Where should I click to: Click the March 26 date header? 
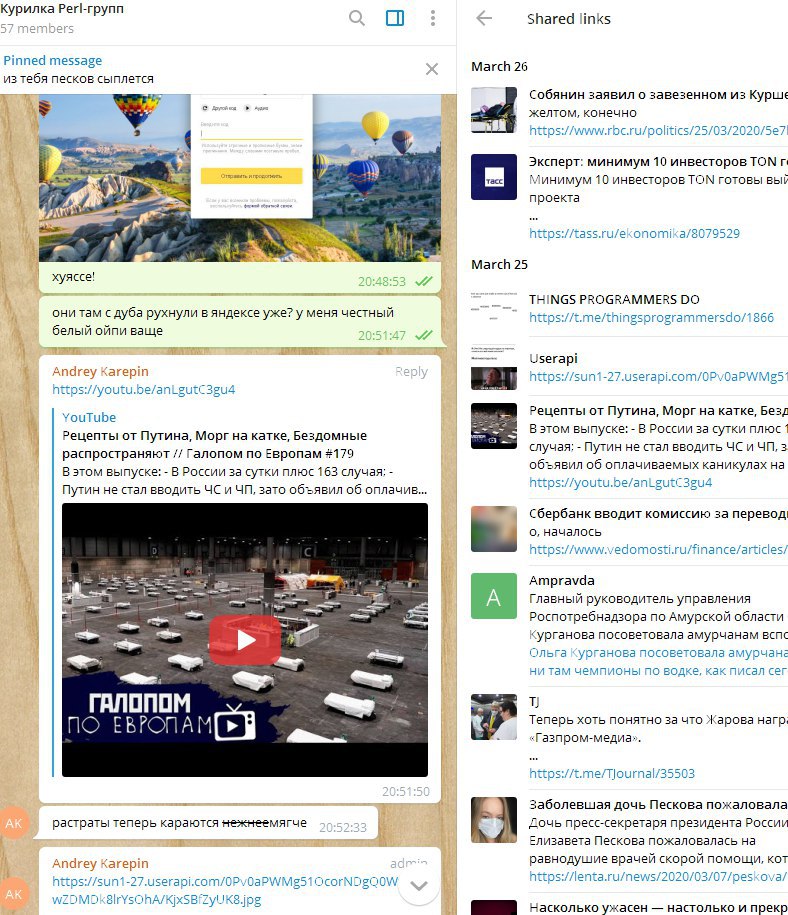tap(499, 67)
